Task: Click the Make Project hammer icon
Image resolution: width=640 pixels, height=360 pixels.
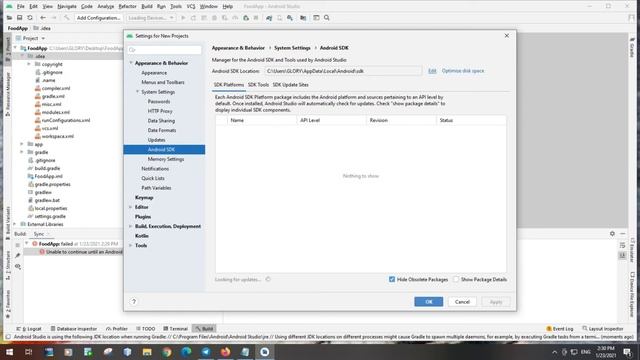Action: pyautogui.click(x=67, y=18)
